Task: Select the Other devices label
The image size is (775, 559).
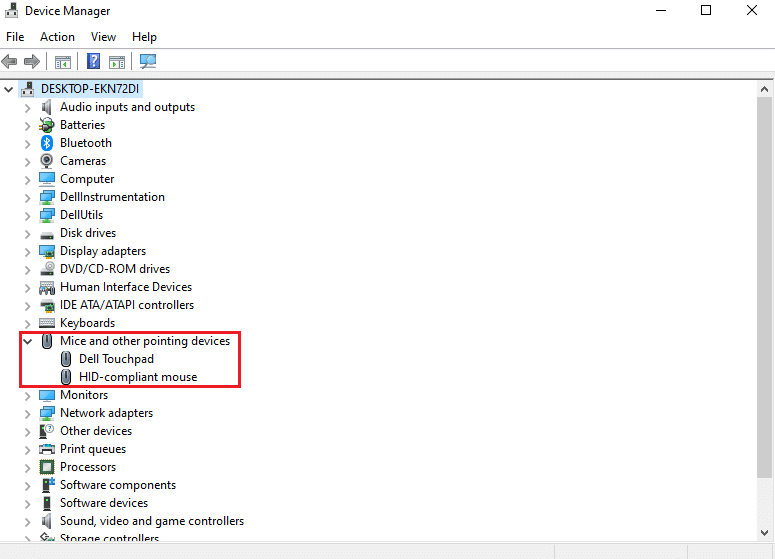Action: point(96,431)
